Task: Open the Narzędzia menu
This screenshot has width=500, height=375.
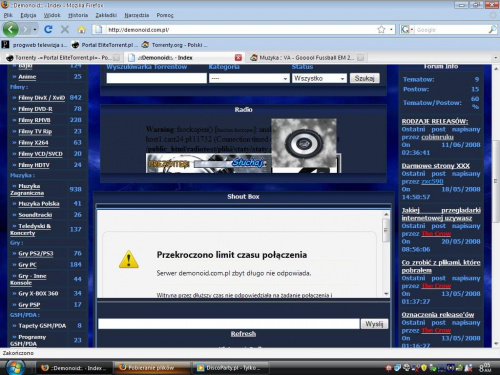Action: [x=137, y=15]
